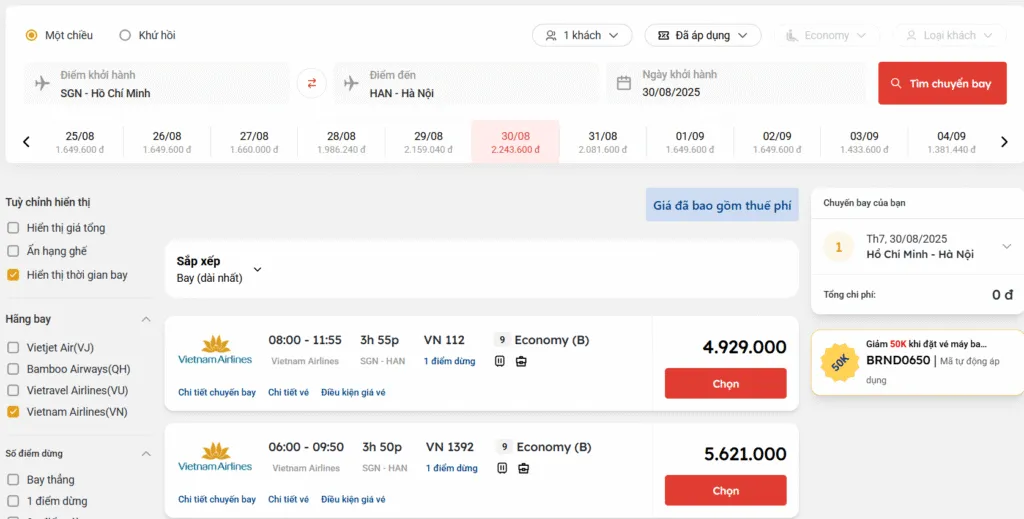Open Chi tiết vé for VN 1392
This screenshot has height=519, width=1024.
(289, 499)
